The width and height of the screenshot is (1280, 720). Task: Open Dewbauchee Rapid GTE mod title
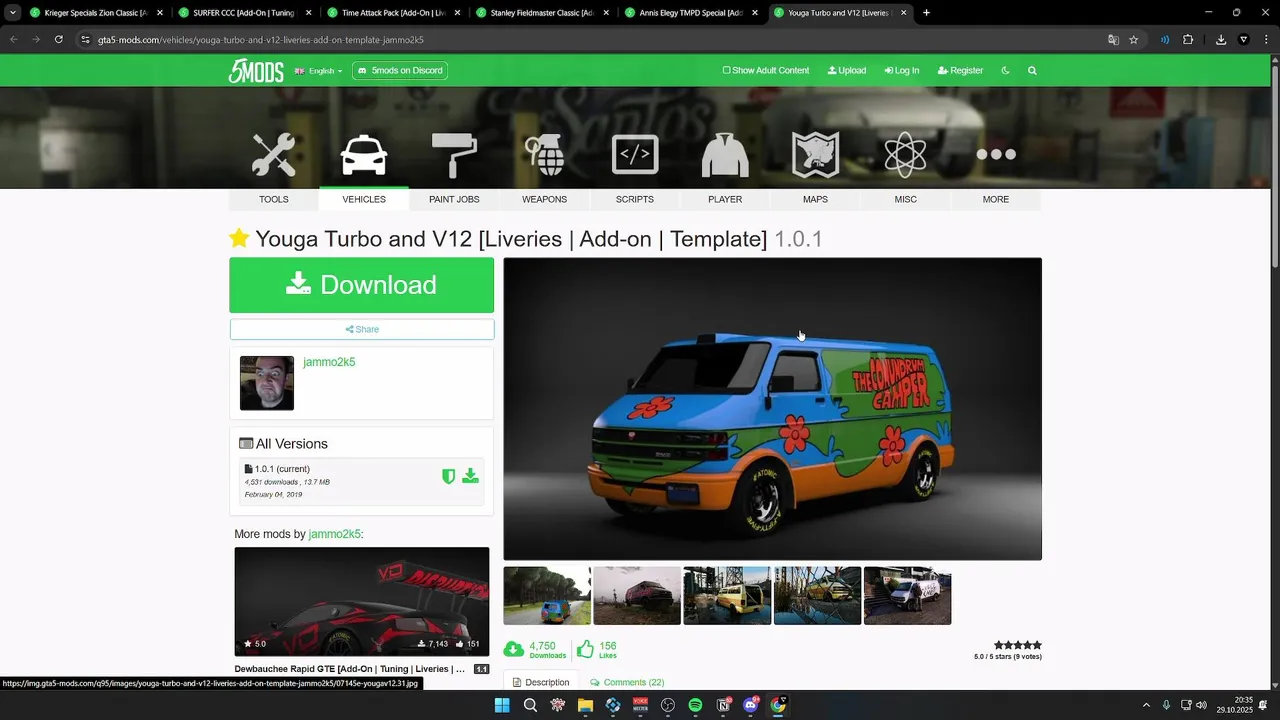coord(350,669)
